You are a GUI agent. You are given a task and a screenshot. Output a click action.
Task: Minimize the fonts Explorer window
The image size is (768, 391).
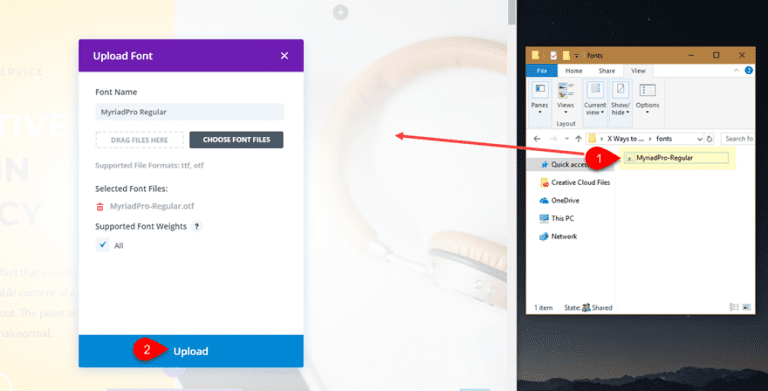tap(691, 55)
